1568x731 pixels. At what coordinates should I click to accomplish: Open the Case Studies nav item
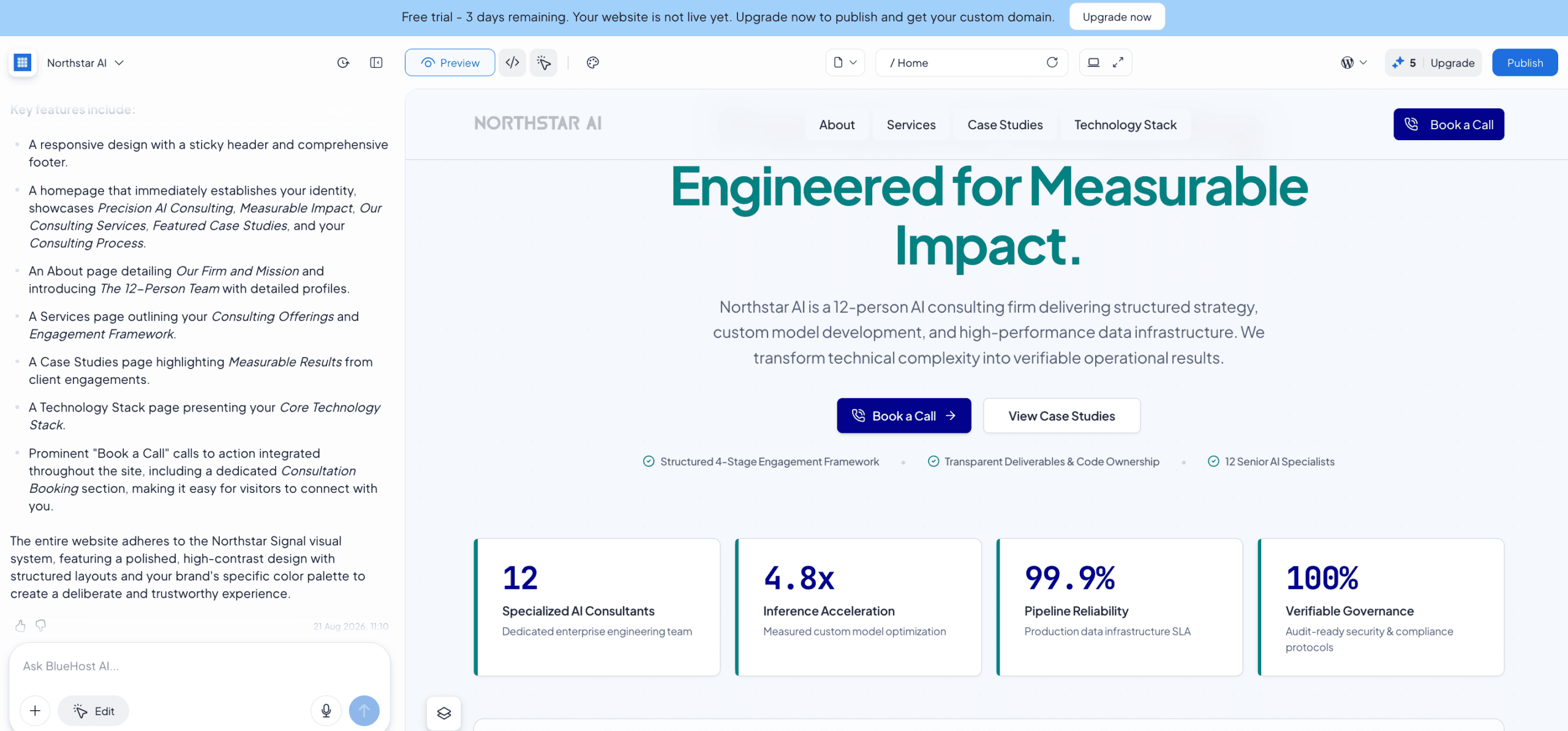pyautogui.click(x=1005, y=124)
